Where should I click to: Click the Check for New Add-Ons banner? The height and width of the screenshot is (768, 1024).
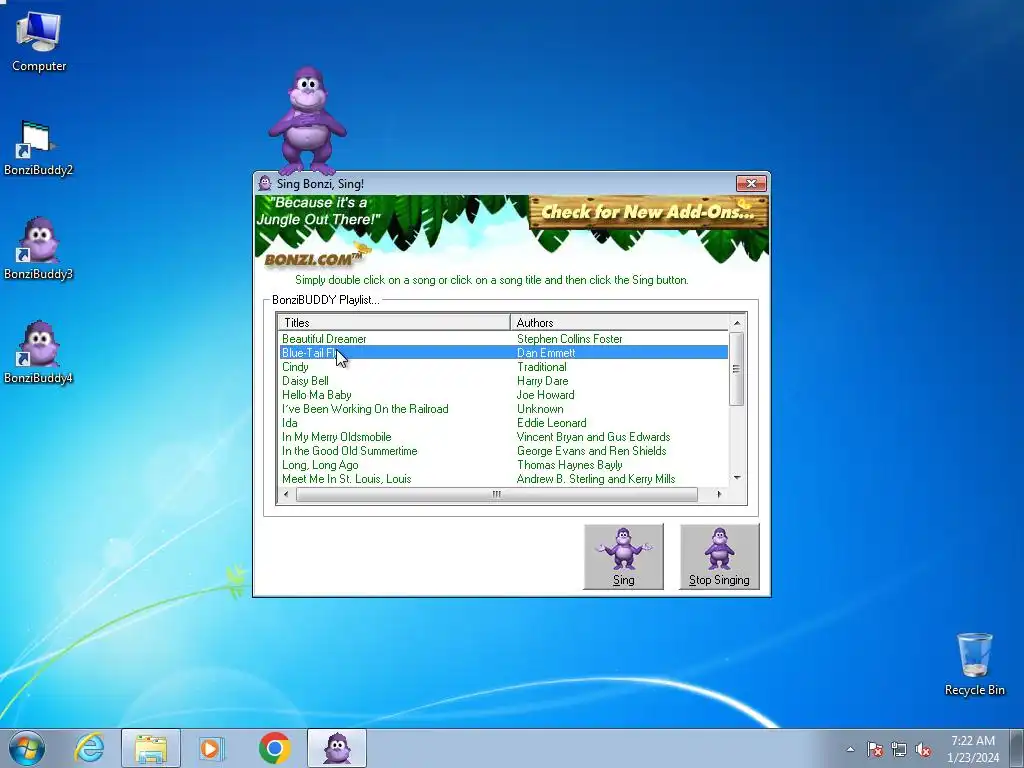click(x=648, y=212)
